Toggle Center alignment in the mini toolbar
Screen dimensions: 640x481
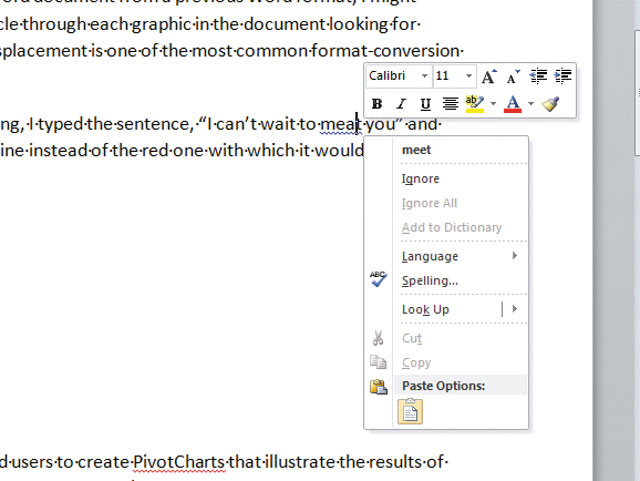(x=450, y=104)
